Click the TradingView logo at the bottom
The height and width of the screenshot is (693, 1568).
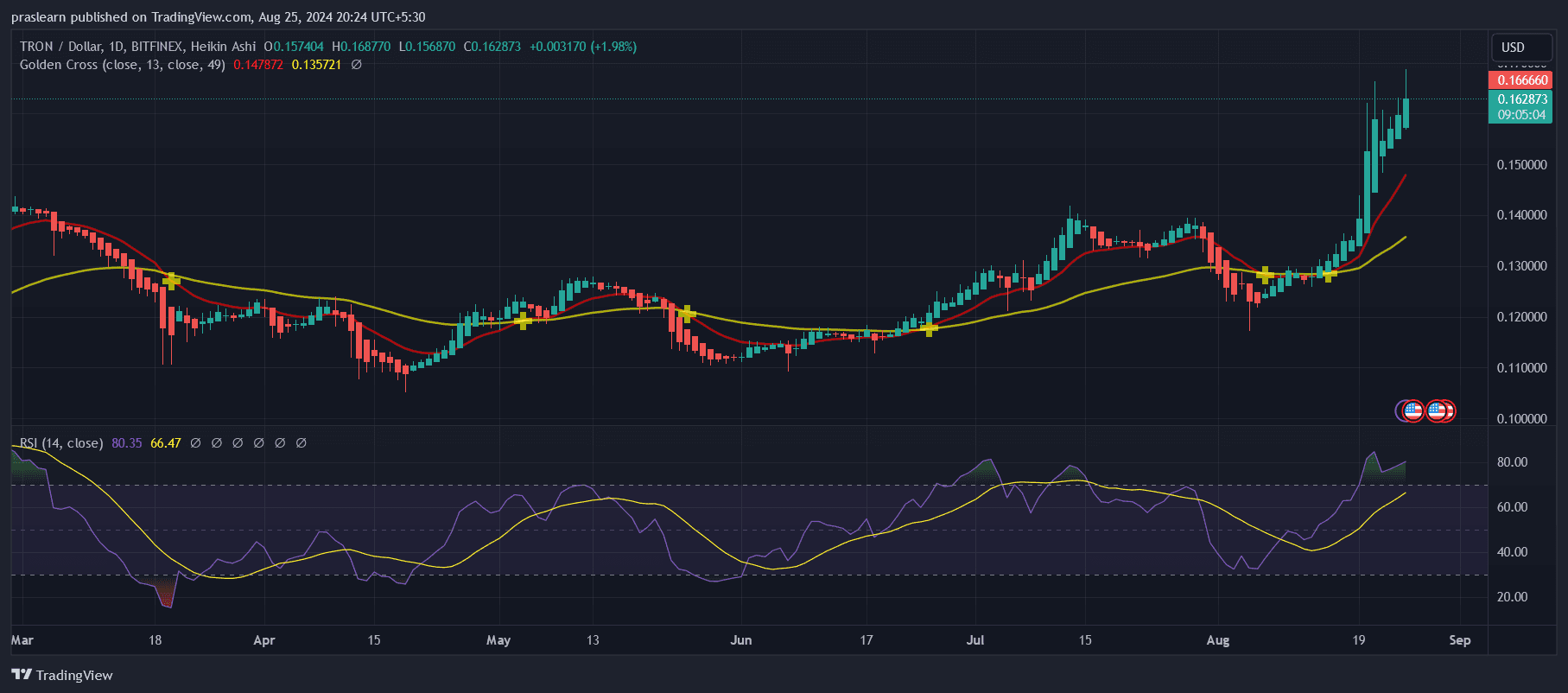click(62, 675)
